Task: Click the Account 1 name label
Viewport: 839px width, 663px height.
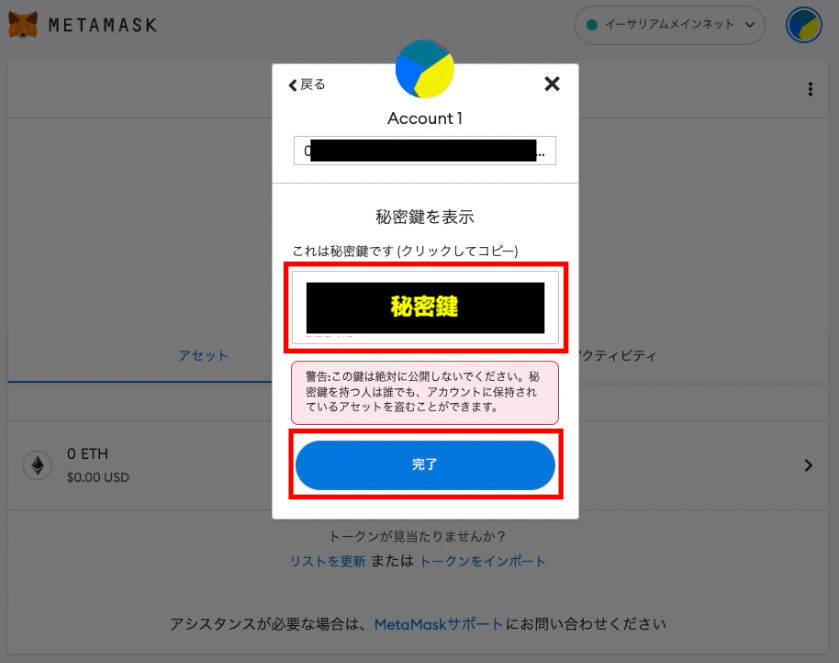Action: click(425, 118)
